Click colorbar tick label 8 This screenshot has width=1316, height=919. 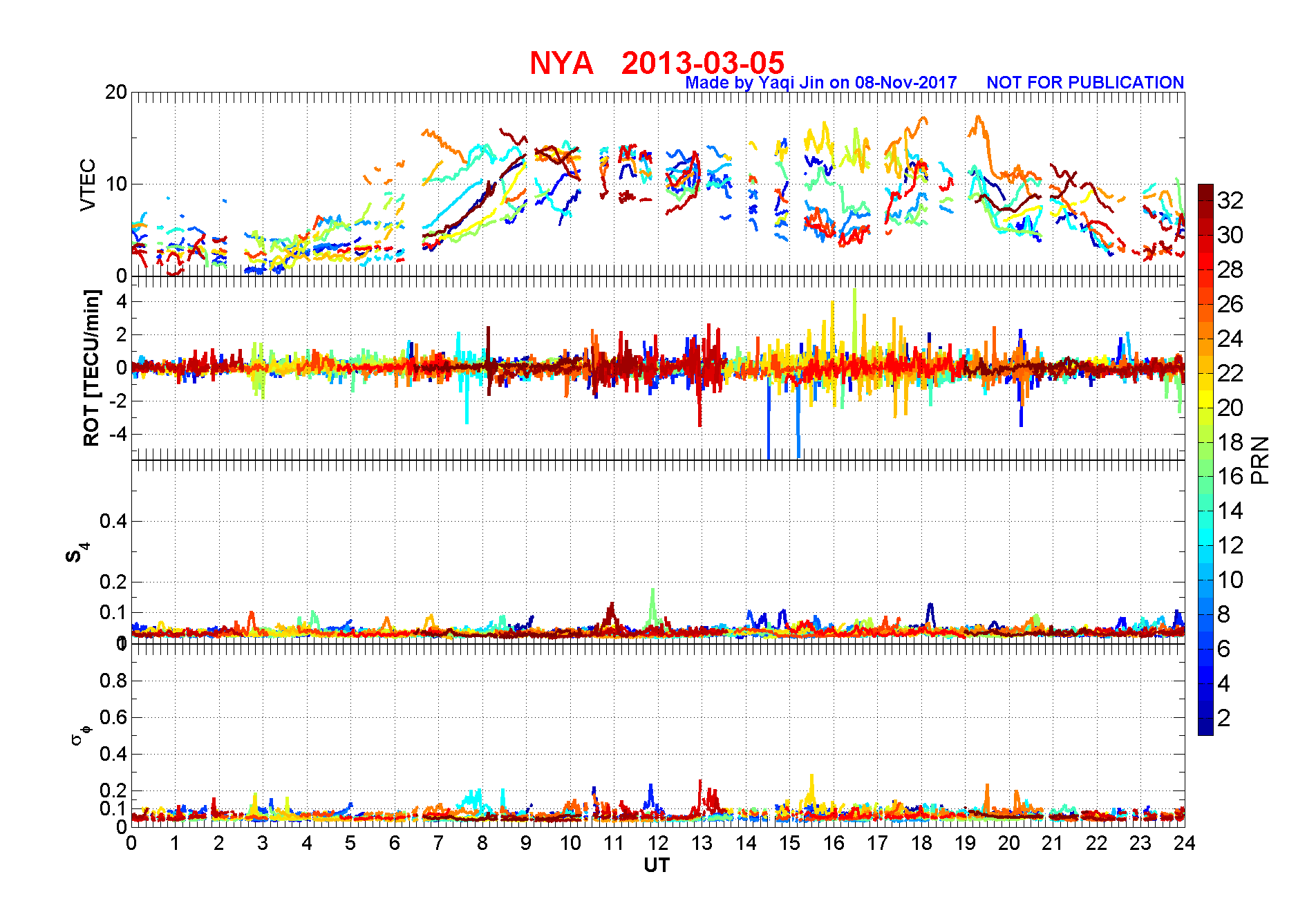(1224, 614)
